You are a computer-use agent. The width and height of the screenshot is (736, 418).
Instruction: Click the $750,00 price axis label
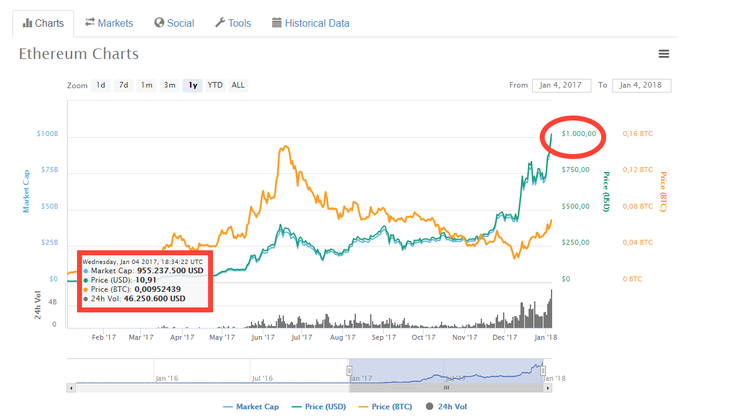575,170
